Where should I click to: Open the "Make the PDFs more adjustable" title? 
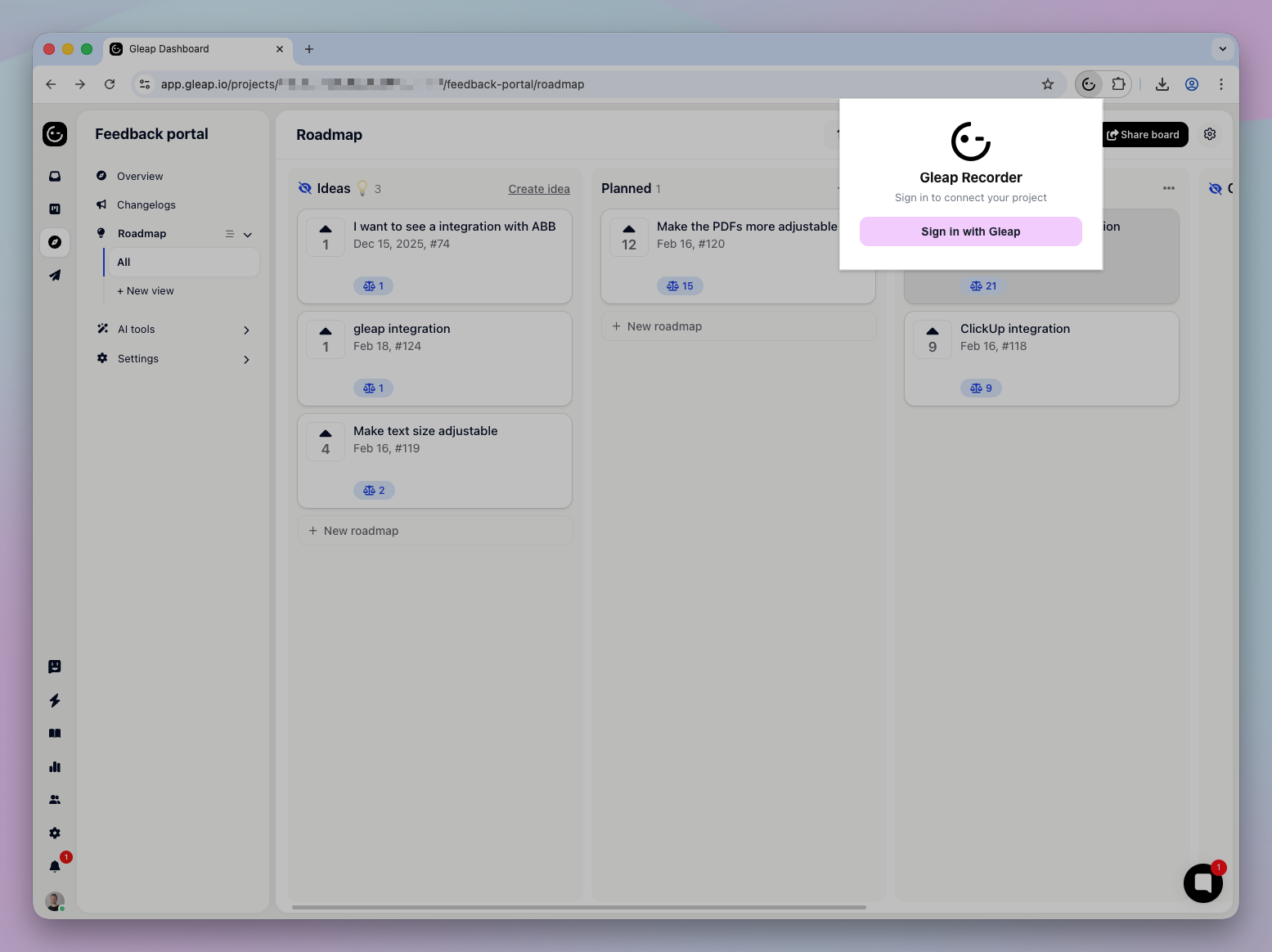[x=747, y=227]
